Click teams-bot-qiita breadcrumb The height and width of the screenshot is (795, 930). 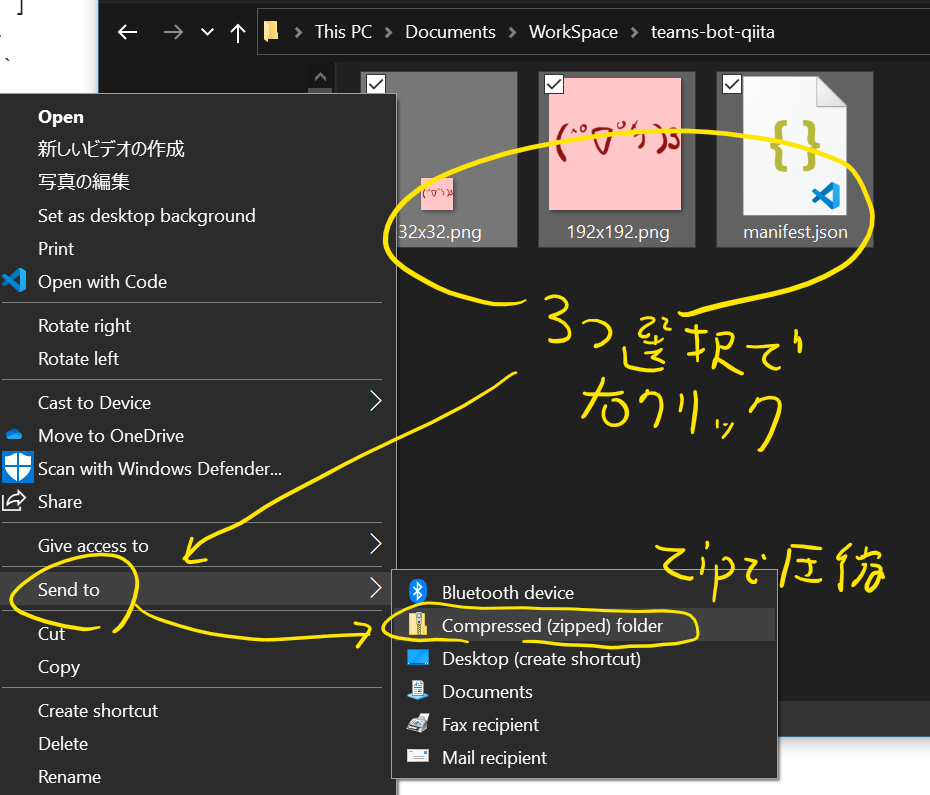click(x=712, y=31)
